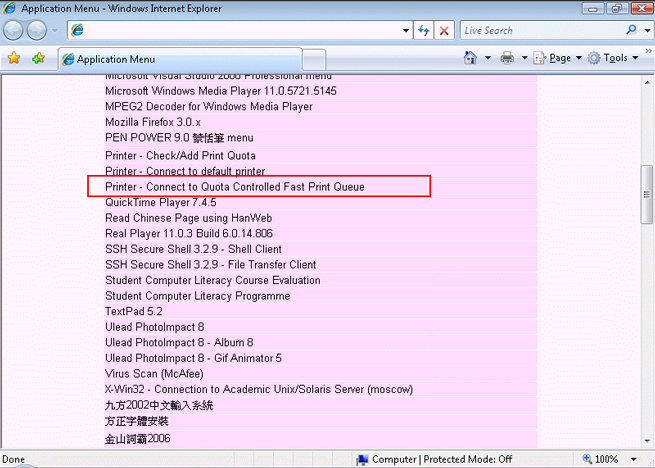Open Virus Scan (McAfee) link
This screenshot has width=655, height=468.
tap(154, 374)
